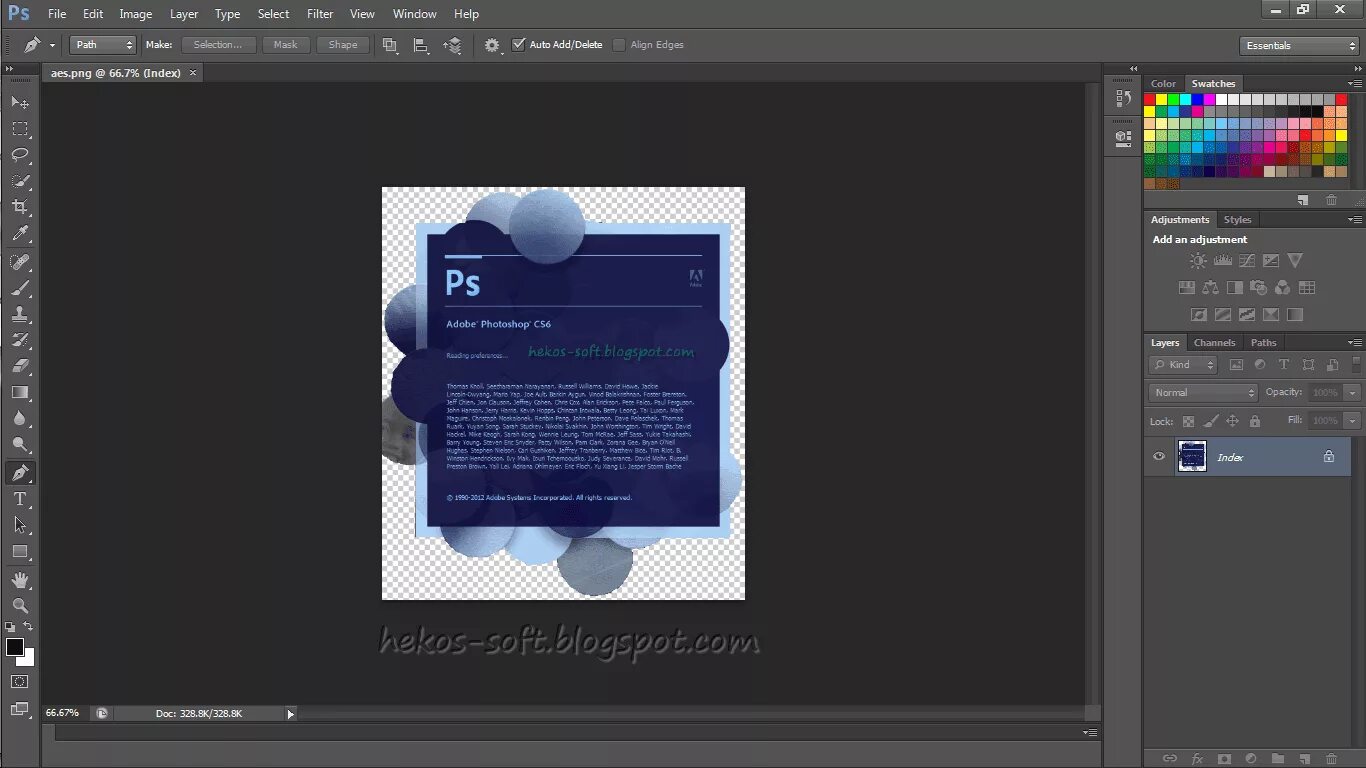The height and width of the screenshot is (768, 1366).
Task: Click the Lock transparent pixels icon
Action: point(1189,420)
